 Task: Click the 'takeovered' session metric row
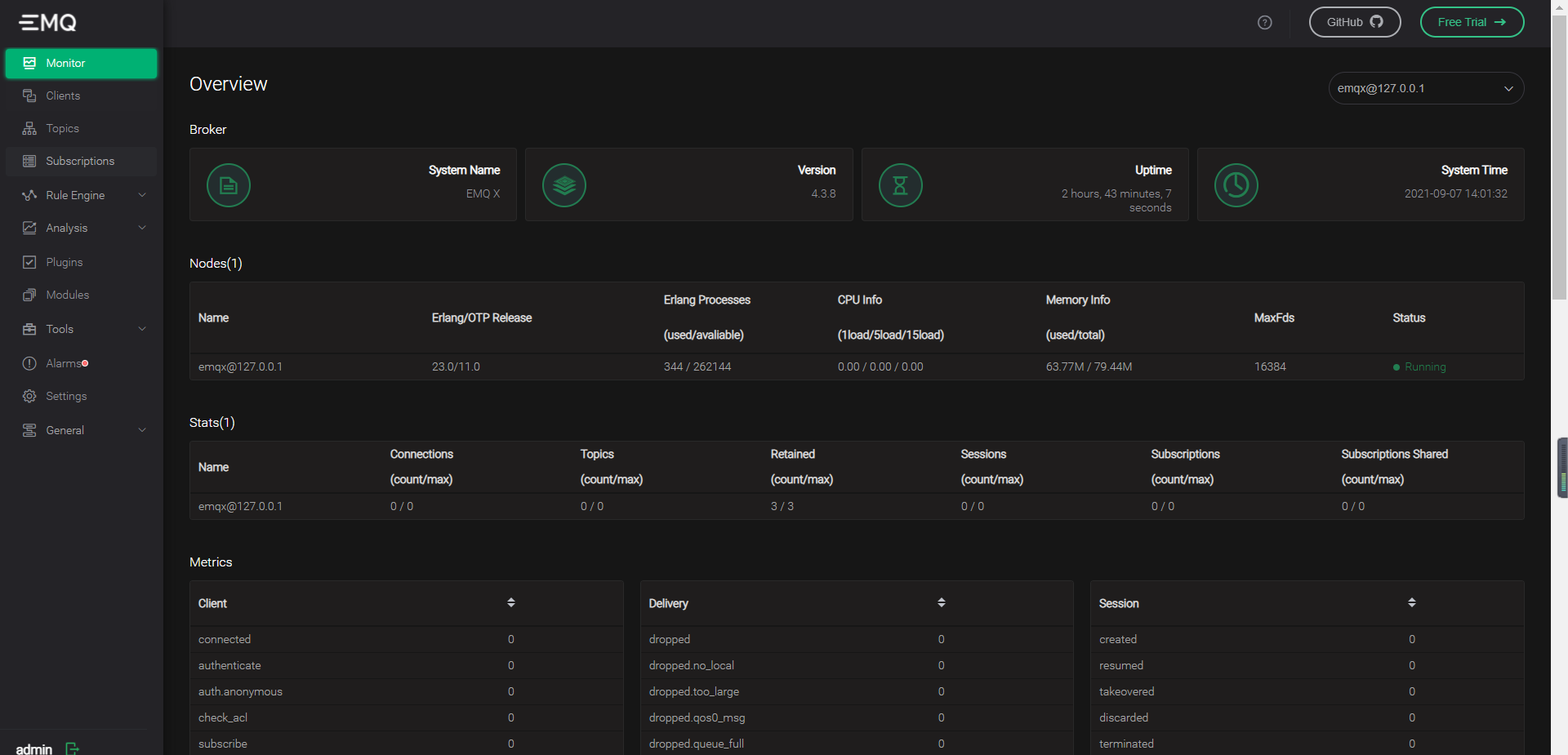tap(1307, 691)
